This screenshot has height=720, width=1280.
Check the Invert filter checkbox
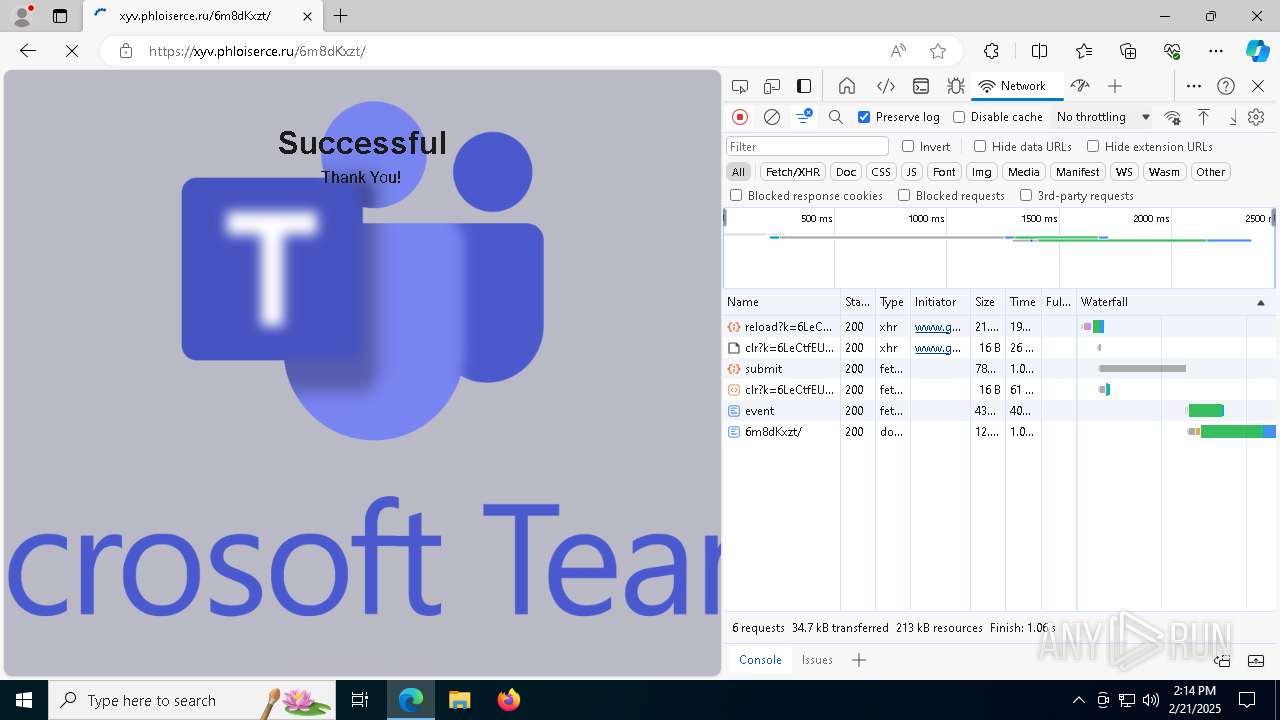[908, 146]
